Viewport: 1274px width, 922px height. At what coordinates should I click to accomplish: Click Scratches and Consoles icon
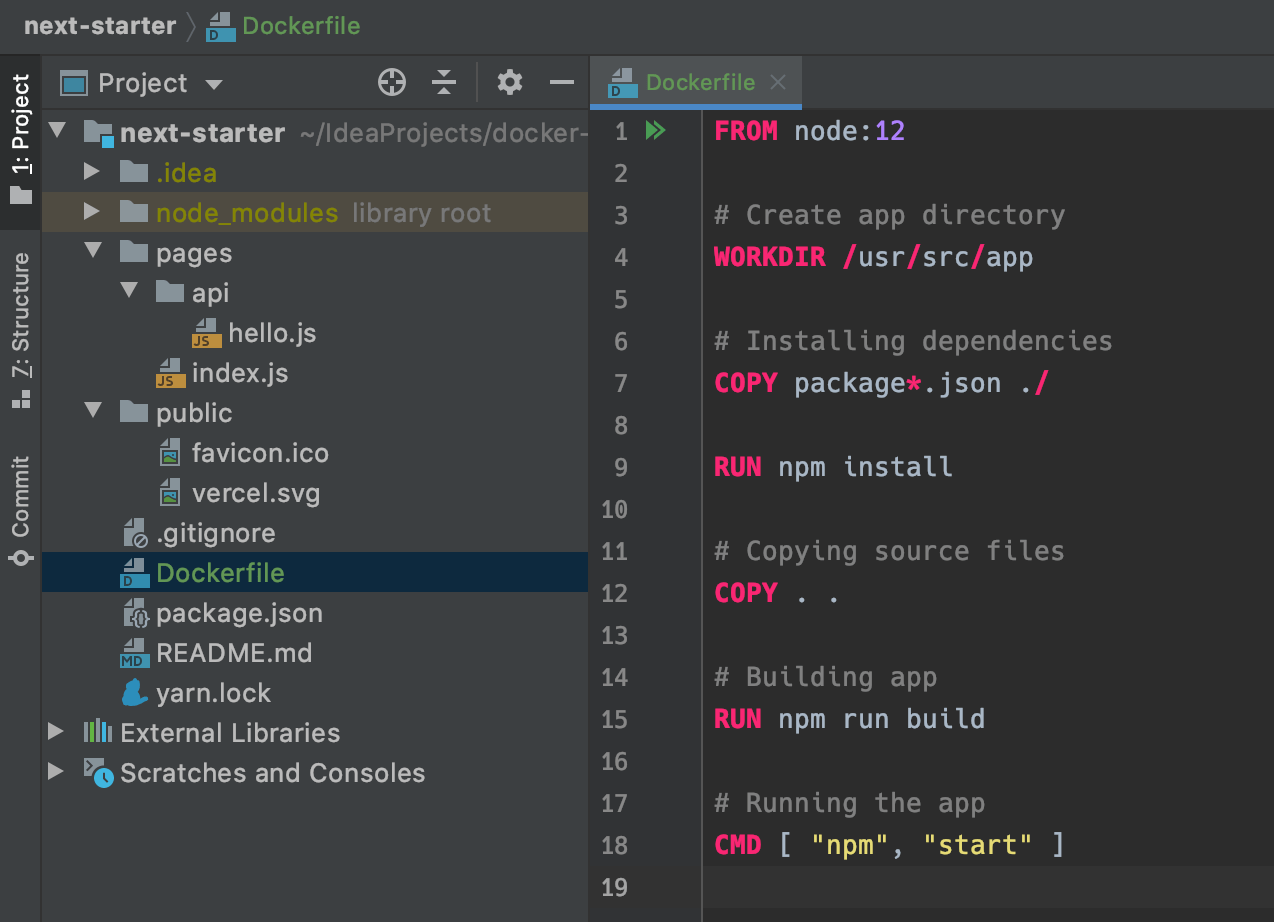point(98,773)
